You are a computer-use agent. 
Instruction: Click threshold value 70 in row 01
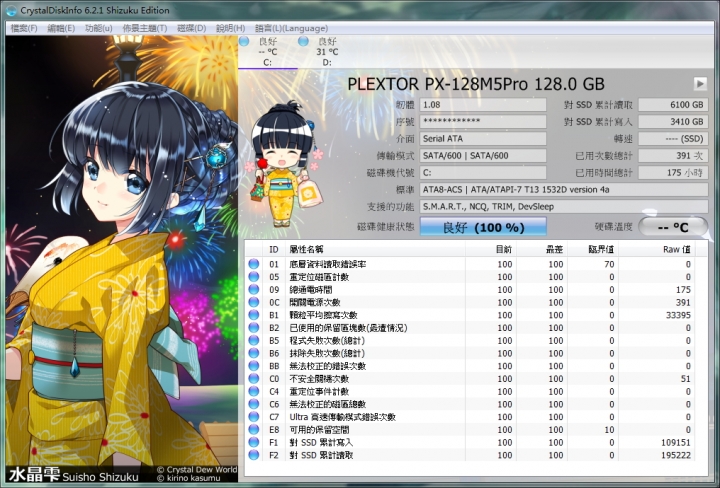click(x=609, y=264)
